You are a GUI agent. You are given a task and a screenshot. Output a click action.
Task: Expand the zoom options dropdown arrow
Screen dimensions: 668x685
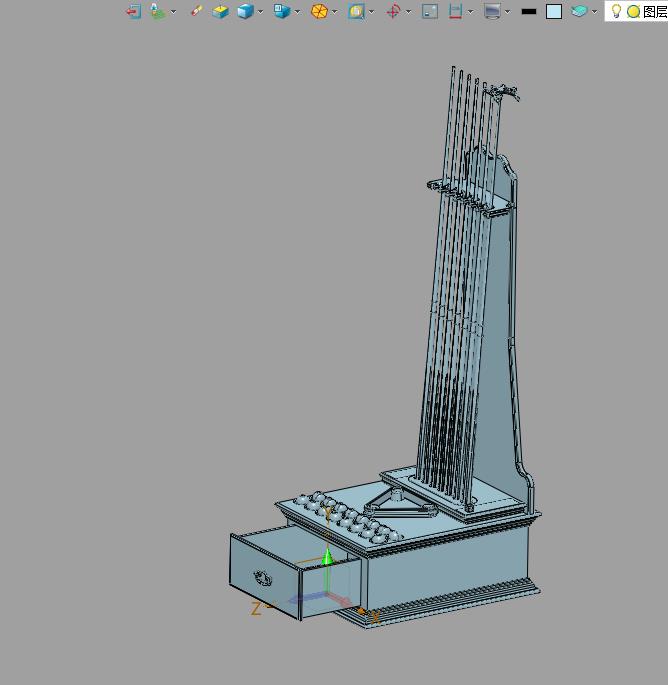click(372, 12)
